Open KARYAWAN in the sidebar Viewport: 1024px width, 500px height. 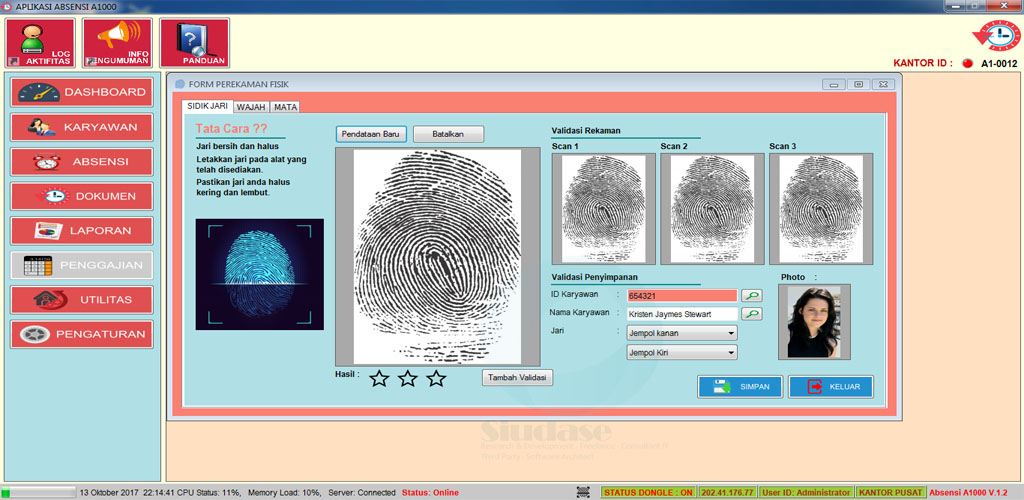coord(82,127)
